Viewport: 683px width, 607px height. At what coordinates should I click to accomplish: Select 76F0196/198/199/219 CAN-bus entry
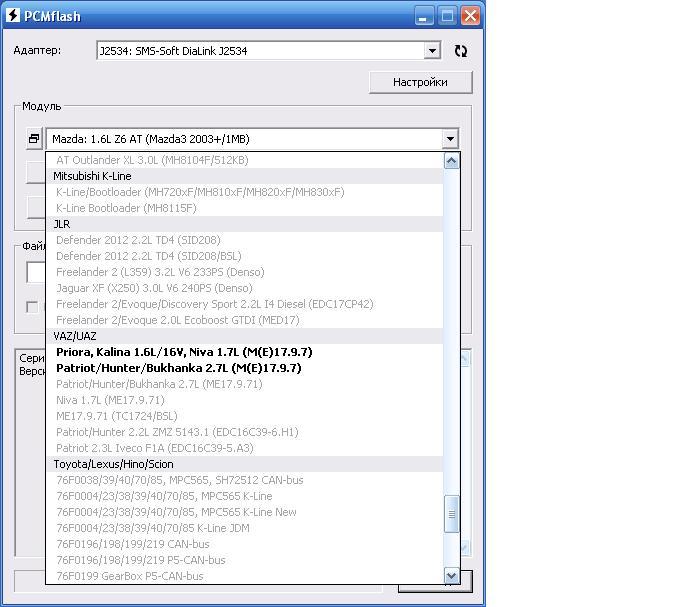[x=244, y=544]
